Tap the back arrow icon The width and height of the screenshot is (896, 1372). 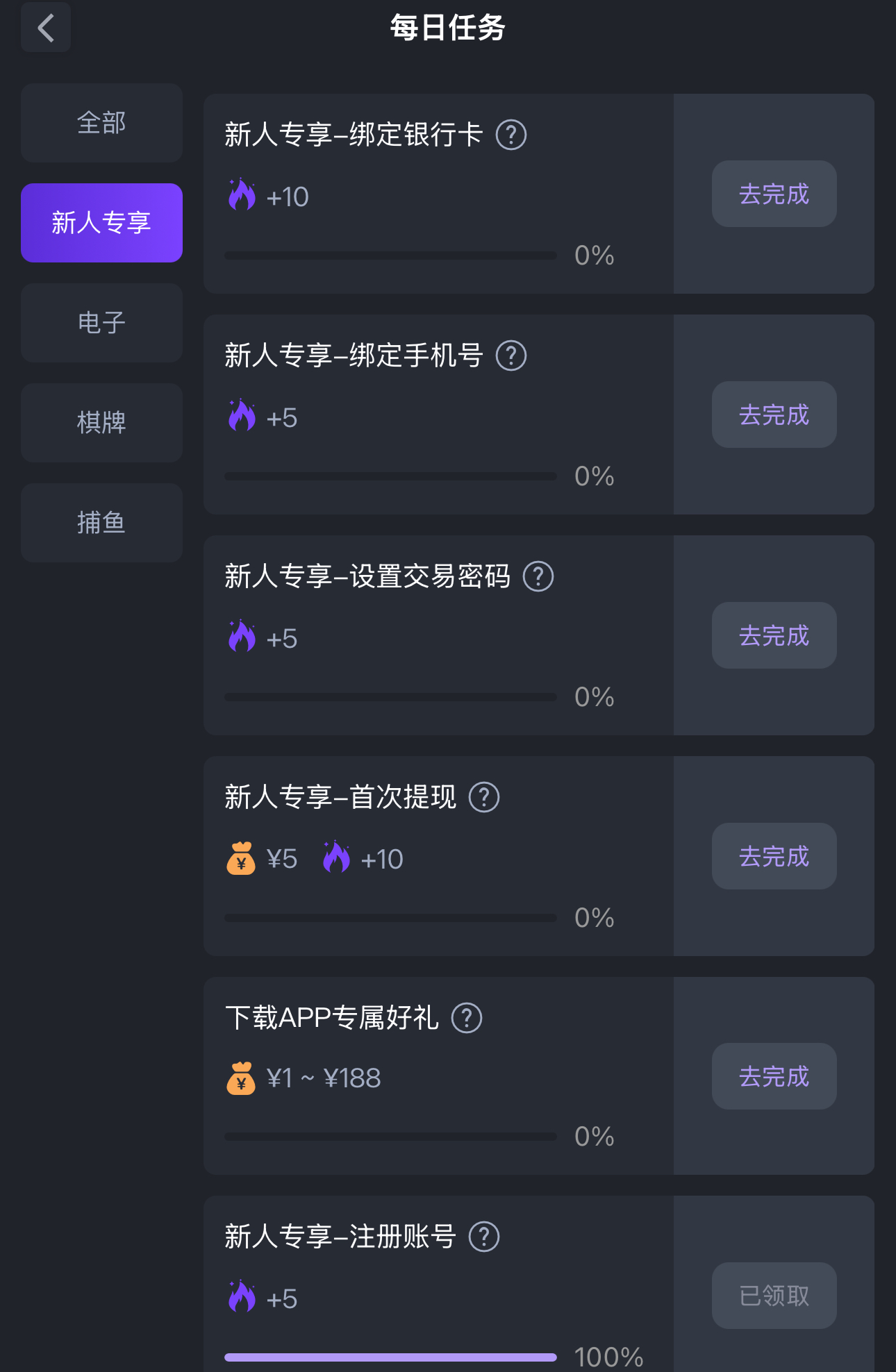[46, 28]
